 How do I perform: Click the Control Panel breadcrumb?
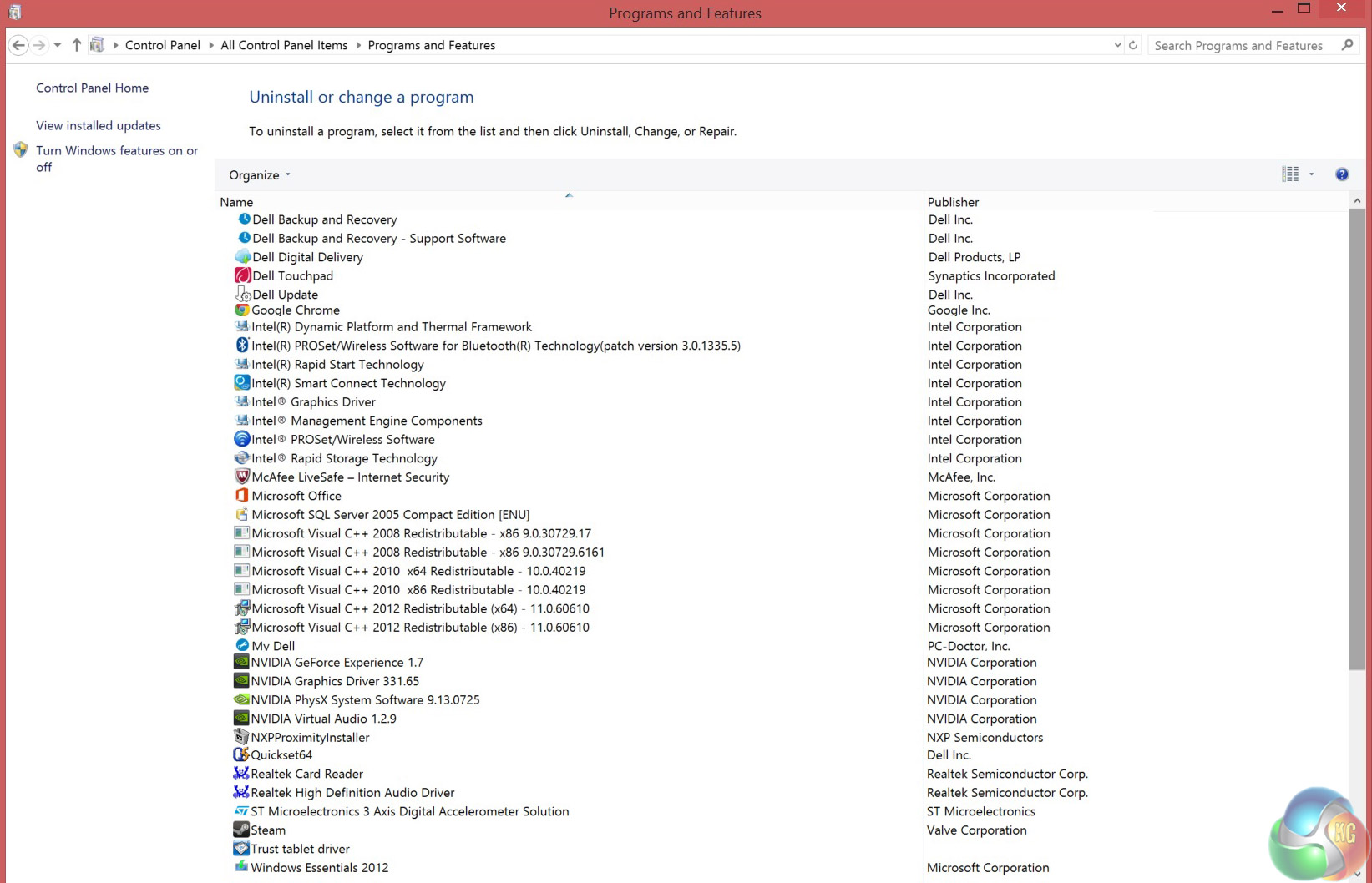click(x=163, y=45)
